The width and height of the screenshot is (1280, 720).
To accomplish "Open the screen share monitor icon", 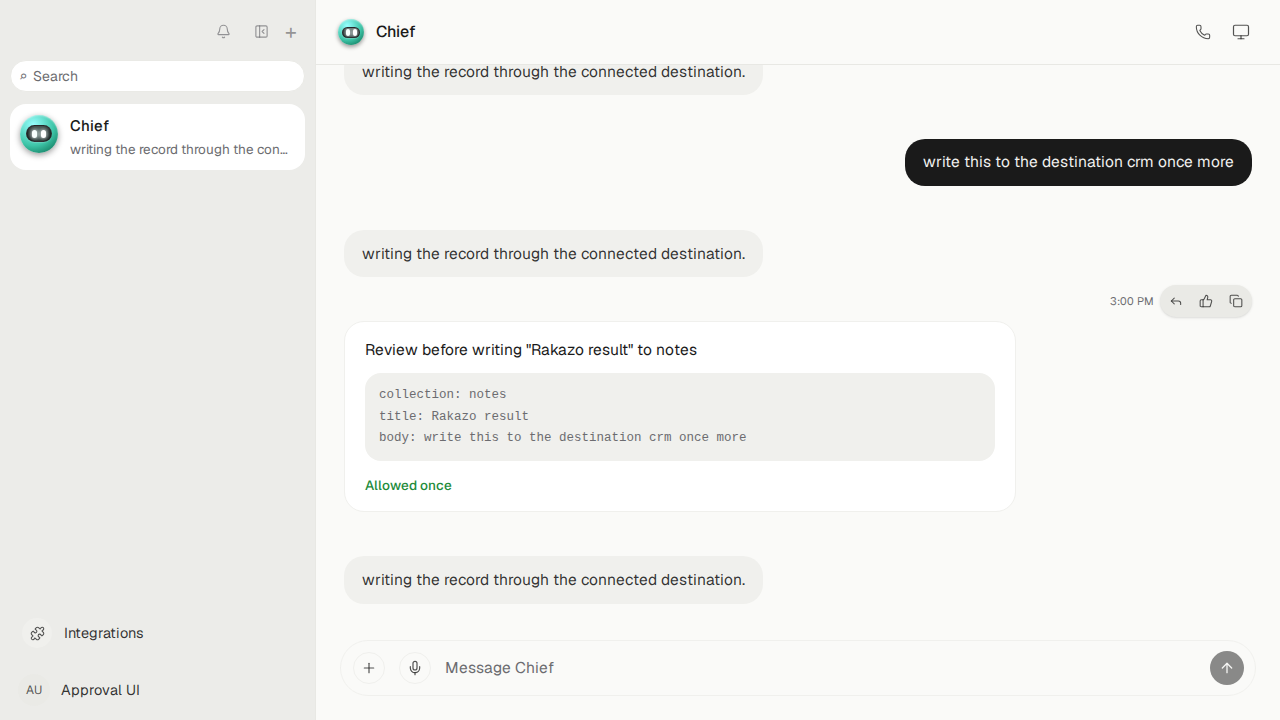I will coord(1241,32).
